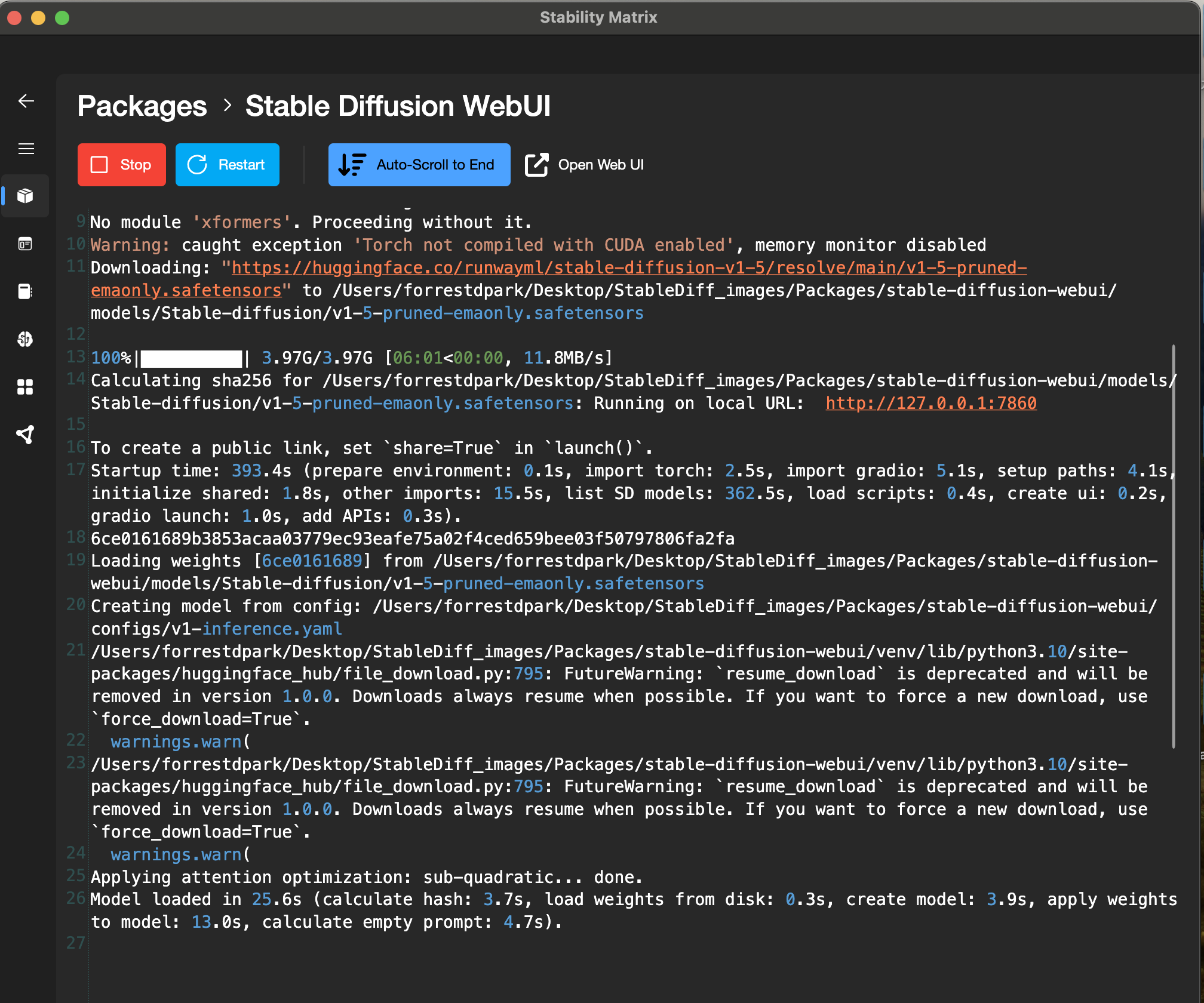Open local URL http://127.0.0.1:7860

931,403
